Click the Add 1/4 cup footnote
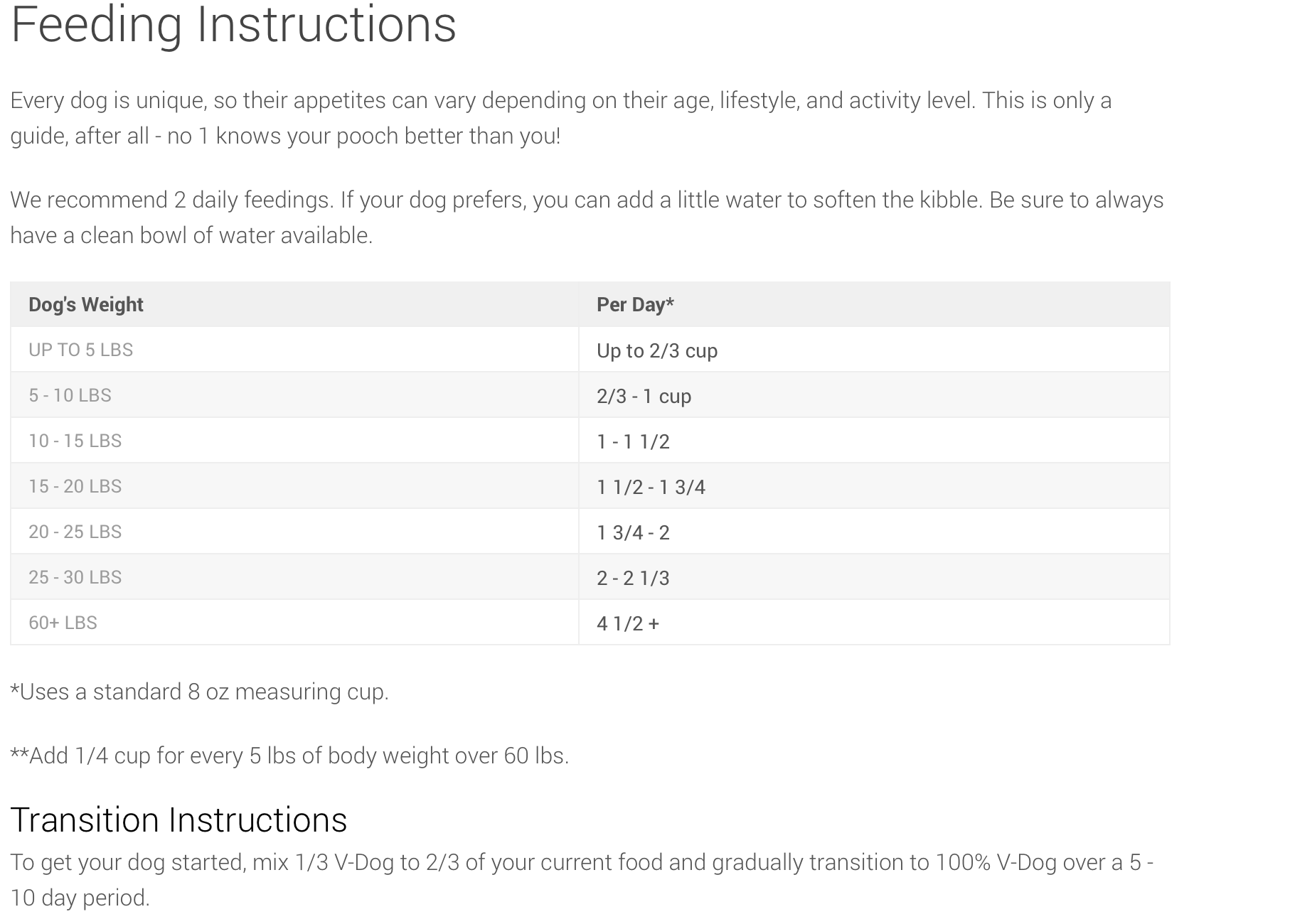This screenshot has height=924, width=1290. click(x=289, y=756)
